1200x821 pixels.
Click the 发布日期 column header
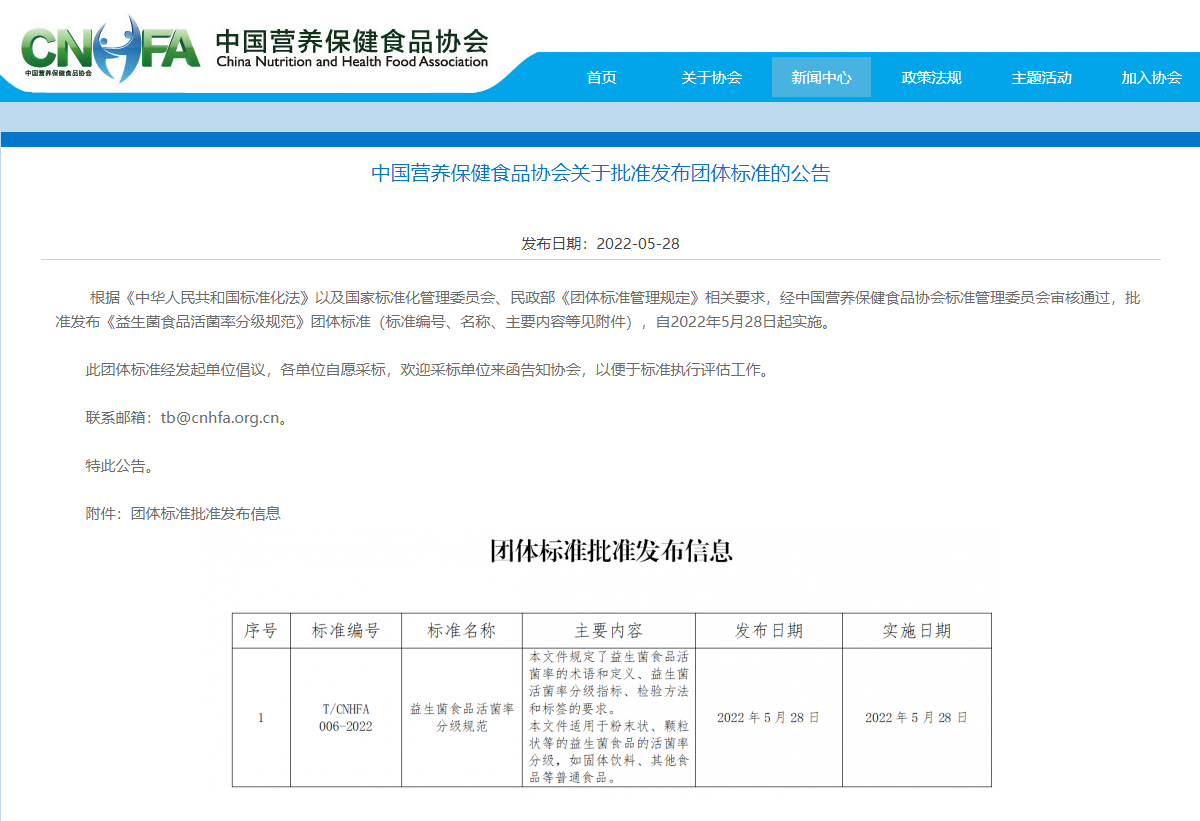[x=769, y=631]
